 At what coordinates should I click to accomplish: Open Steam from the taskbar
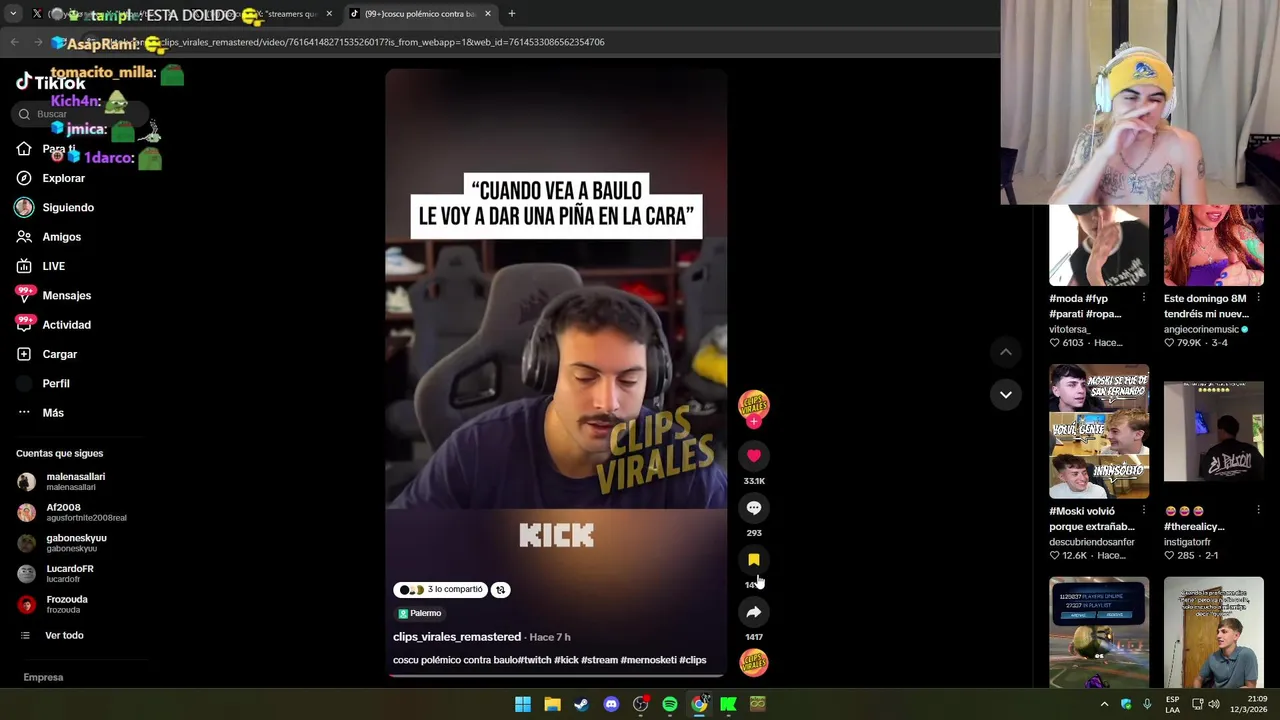581,704
